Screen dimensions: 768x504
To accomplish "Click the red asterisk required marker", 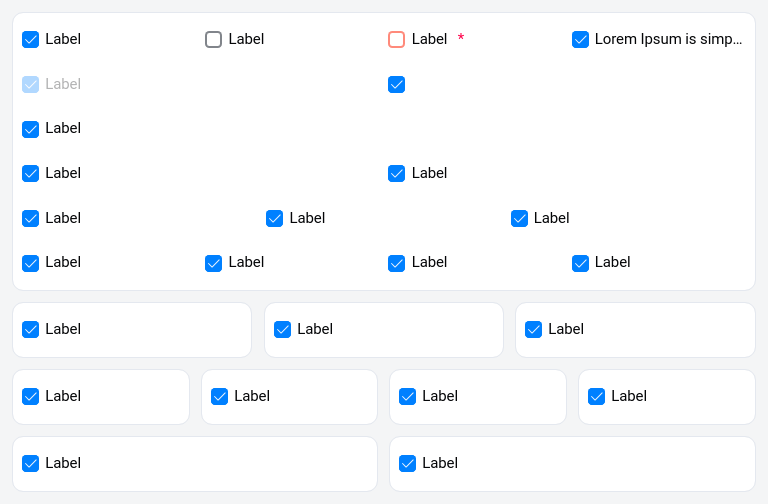I will [x=461, y=39].
